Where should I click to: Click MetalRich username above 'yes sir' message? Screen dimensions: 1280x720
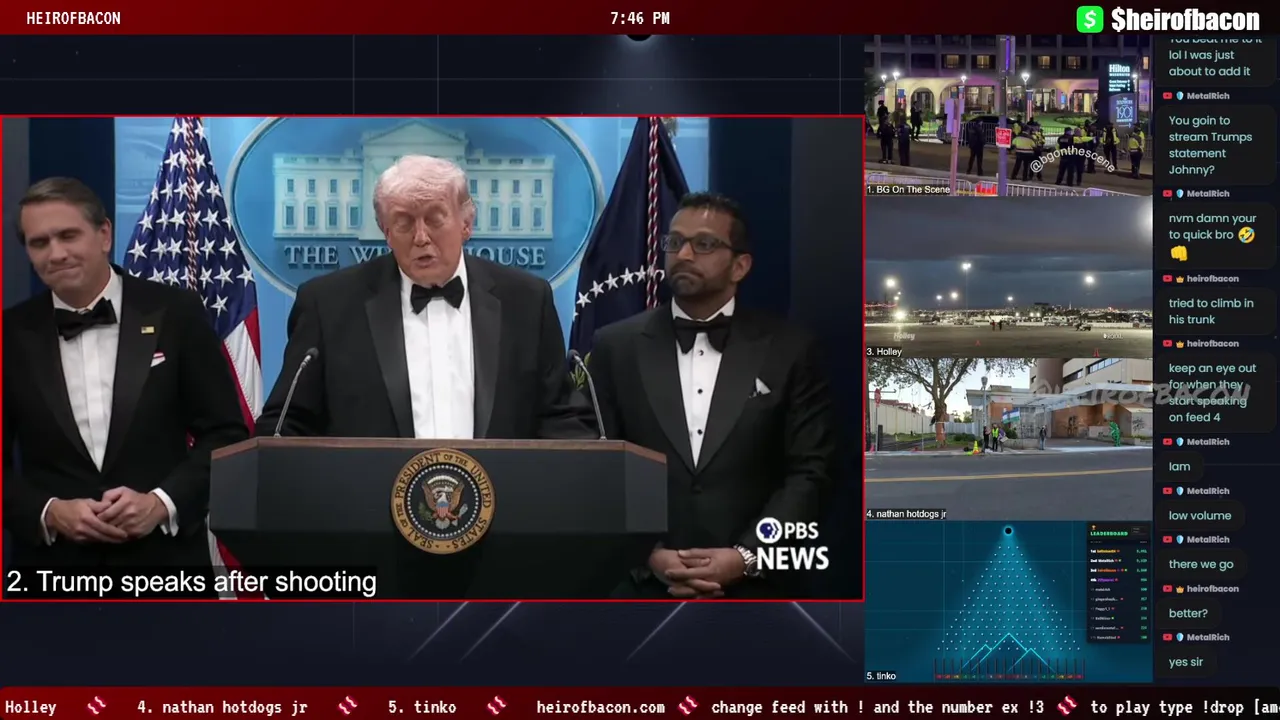pos(1208,637)
